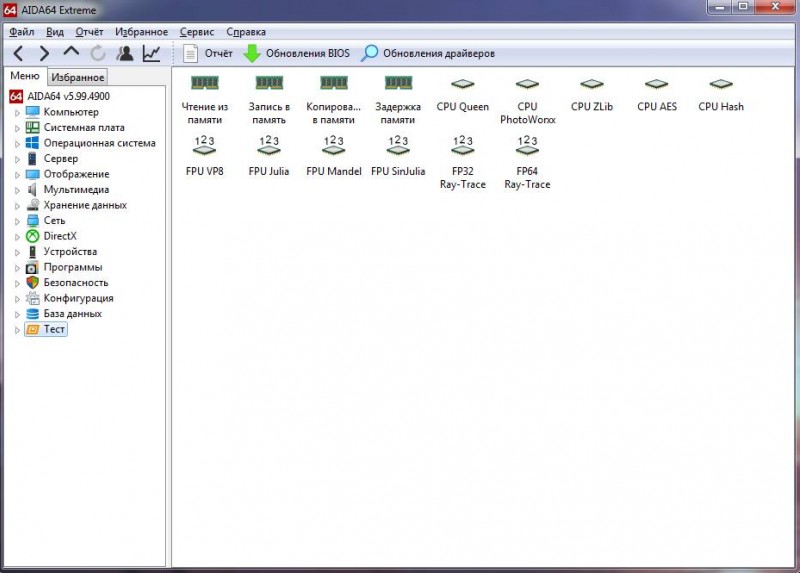Expand the Тест tree node
The width and height of the screenshot is (800, 573).
coord(17,330)
